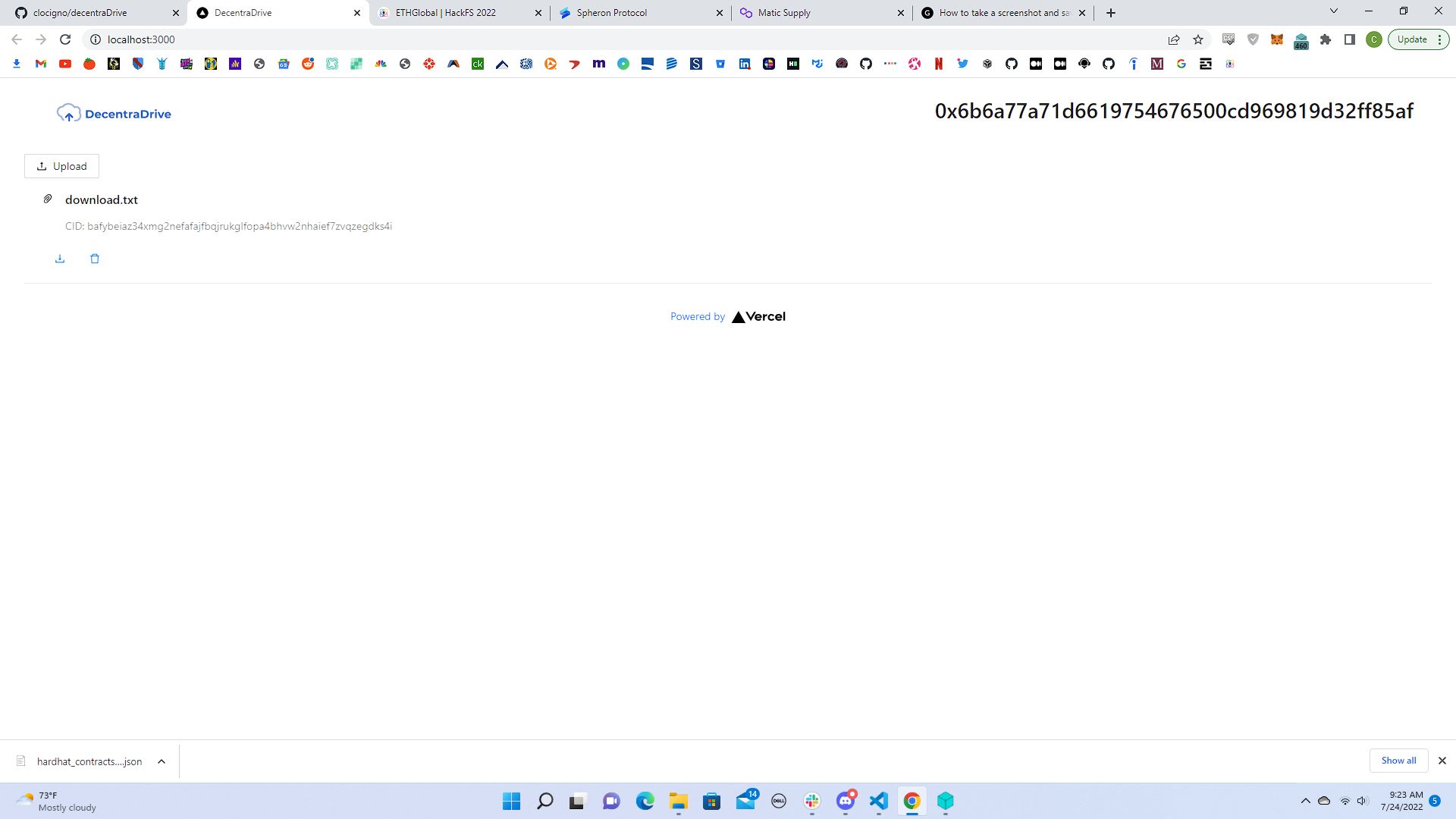Click the delete trash icon for download.txt
This screenshot has width=1456, height=819.
tap(94, 258)
